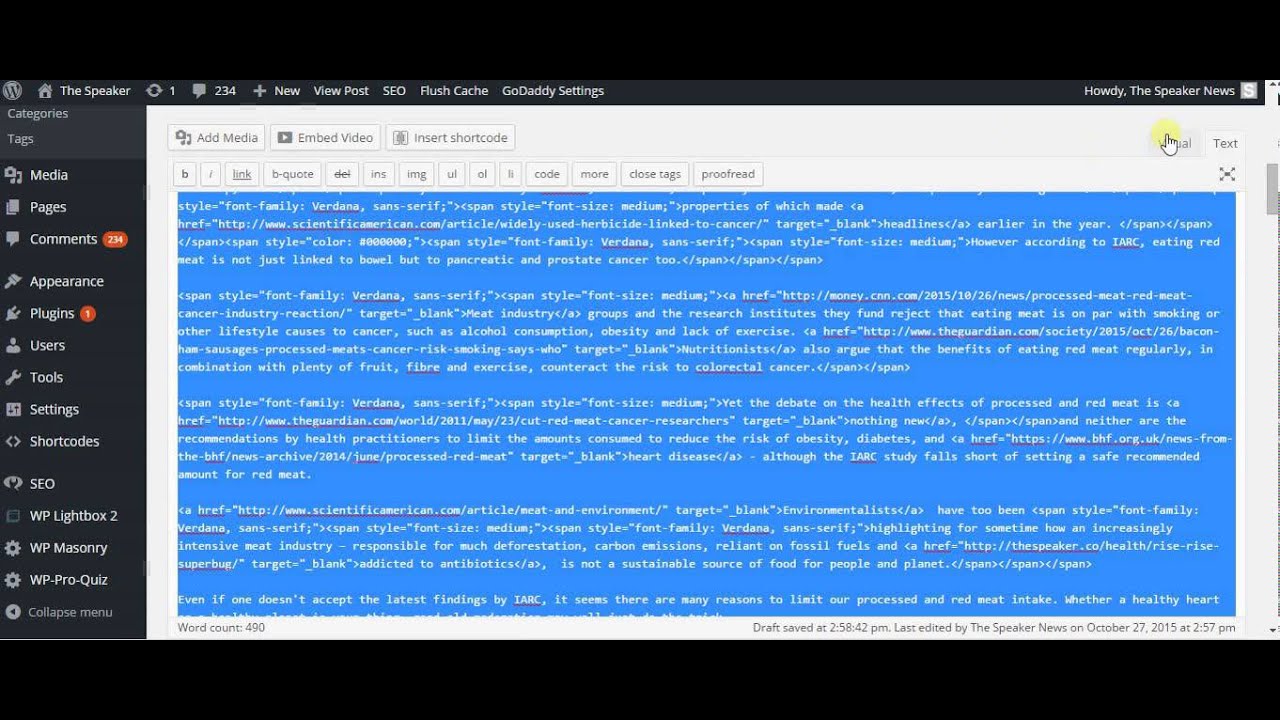The width and height of the screenshot is (1280, 720).
Task: Insert the more tag button
Action: click(x=594, y=174)
